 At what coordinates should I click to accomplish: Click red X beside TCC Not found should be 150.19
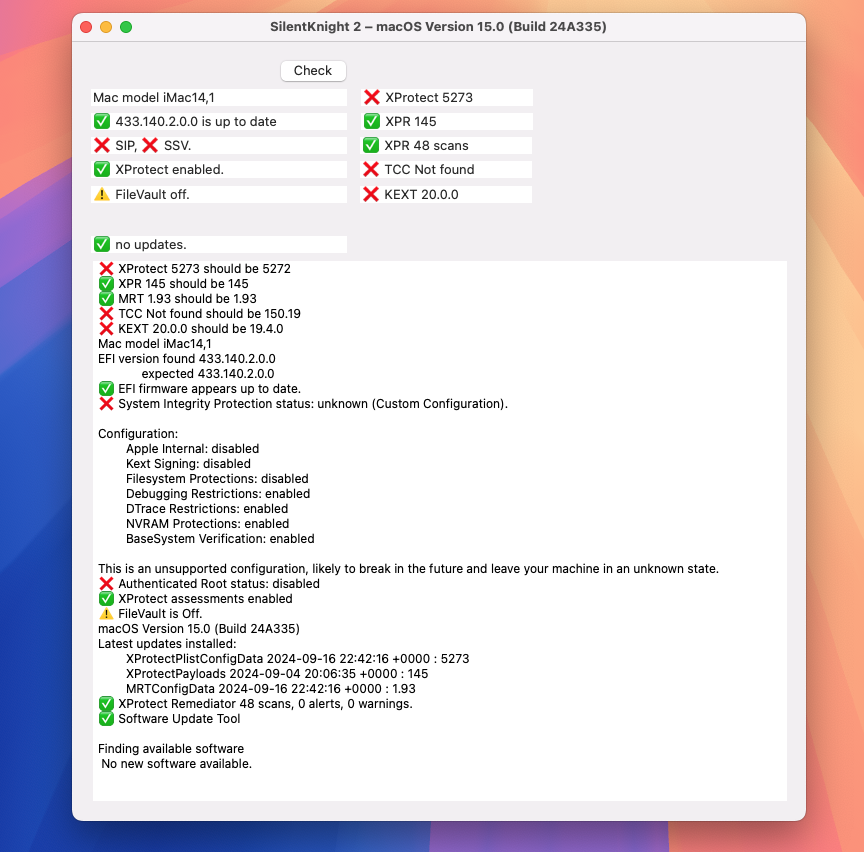(x=106, y=314)
